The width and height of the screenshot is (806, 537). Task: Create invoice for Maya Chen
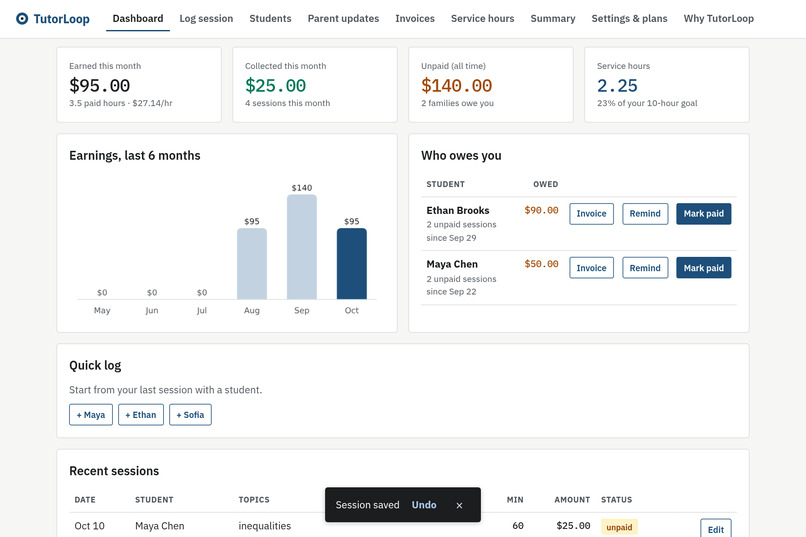(x=591, y=268)
